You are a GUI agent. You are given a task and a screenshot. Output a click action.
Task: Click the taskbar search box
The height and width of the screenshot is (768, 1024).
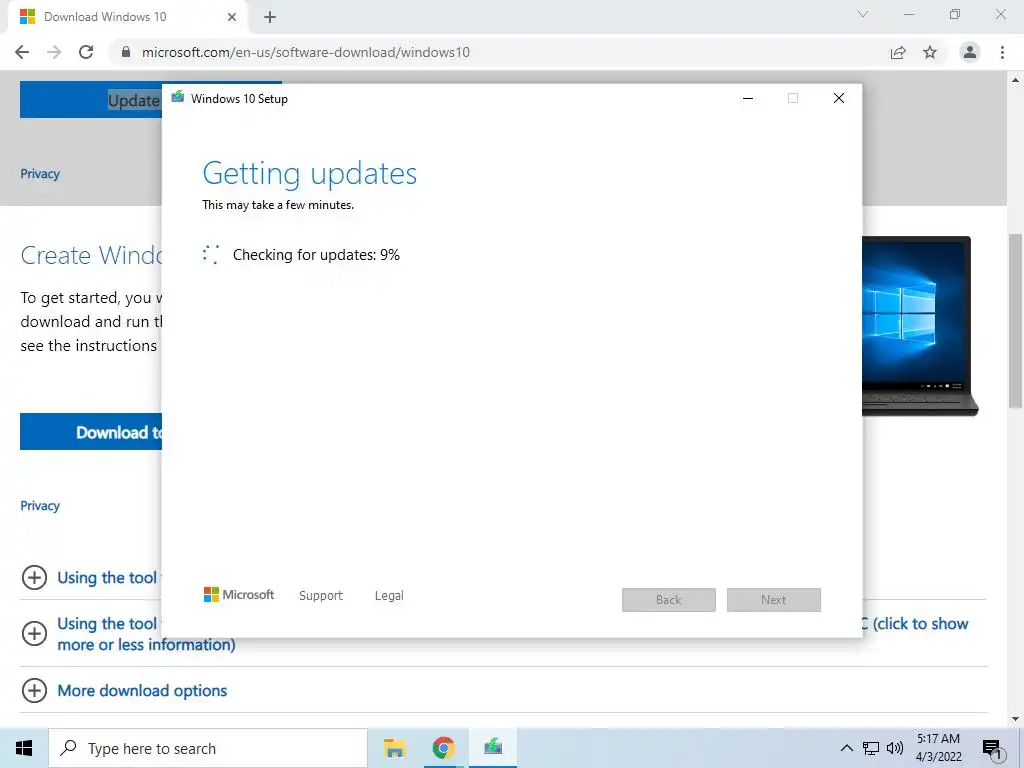208,748
